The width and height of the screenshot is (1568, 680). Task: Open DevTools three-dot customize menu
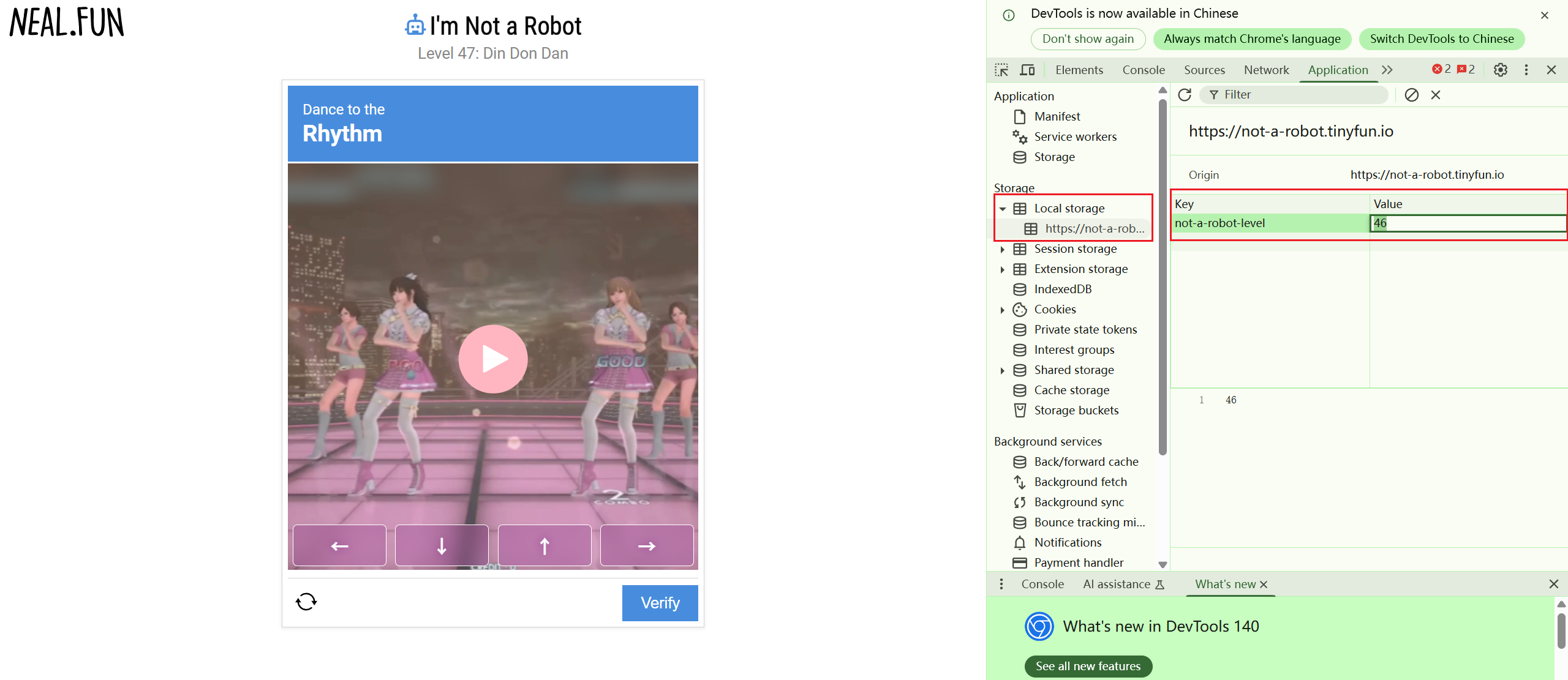(x=1526, y=70)
